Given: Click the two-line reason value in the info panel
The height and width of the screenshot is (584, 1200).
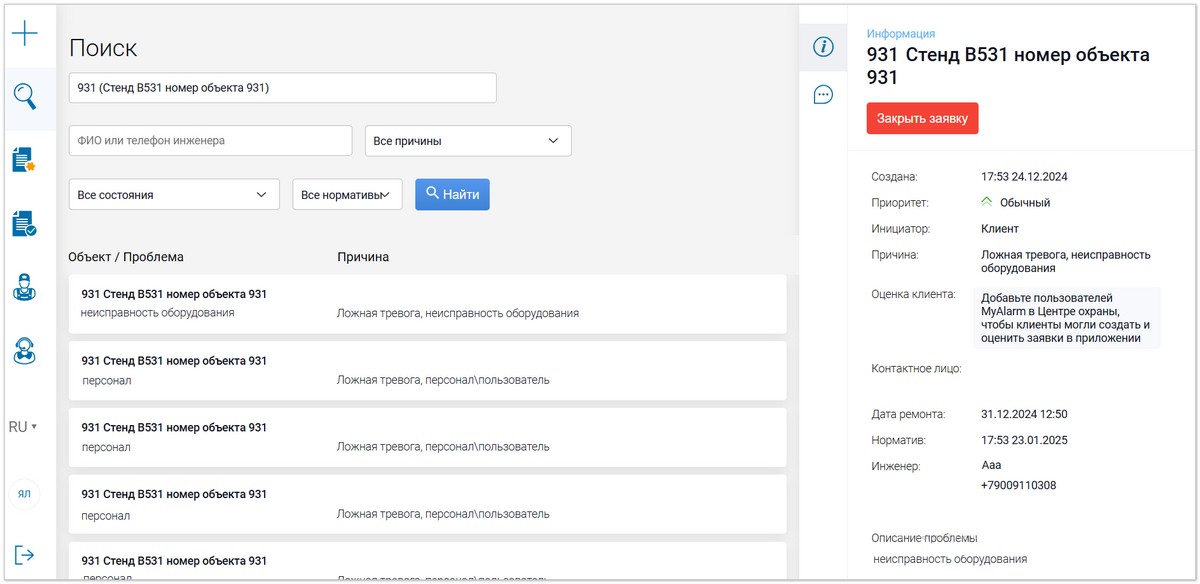Looking at the screenshot, I should pos(1066,261).
